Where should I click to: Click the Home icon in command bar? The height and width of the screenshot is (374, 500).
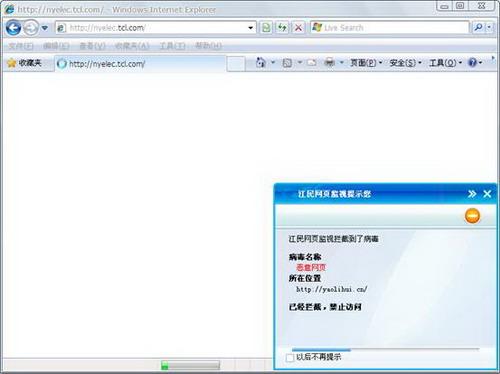tap(261, 62)
